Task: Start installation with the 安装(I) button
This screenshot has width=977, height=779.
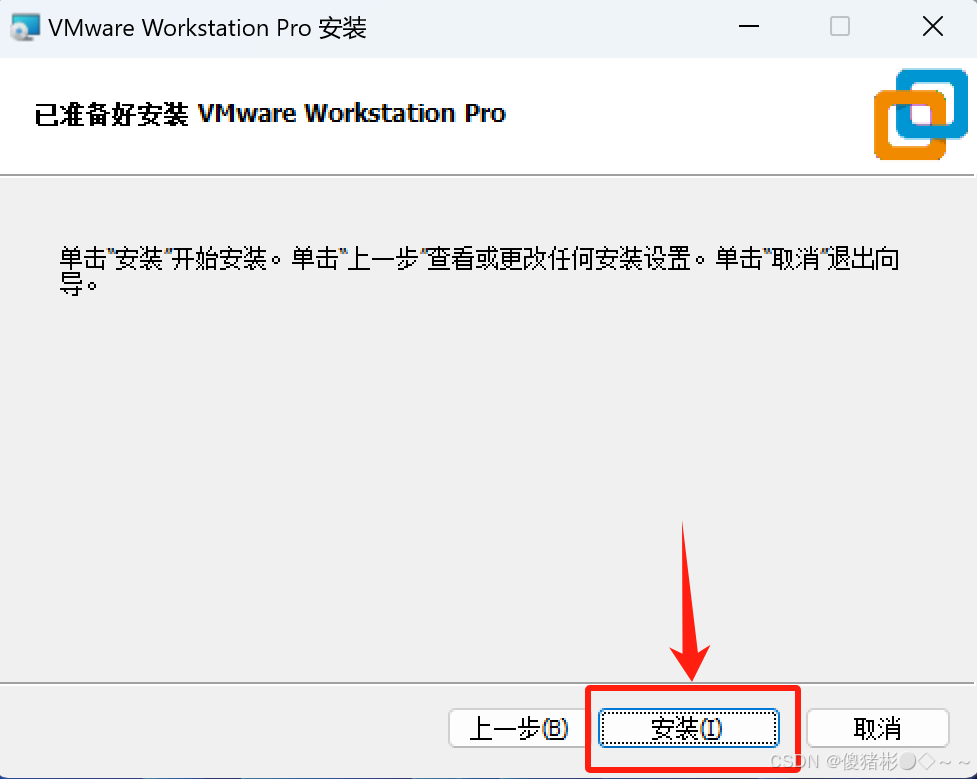Action: pyautogui.click(x=689, y=728)
